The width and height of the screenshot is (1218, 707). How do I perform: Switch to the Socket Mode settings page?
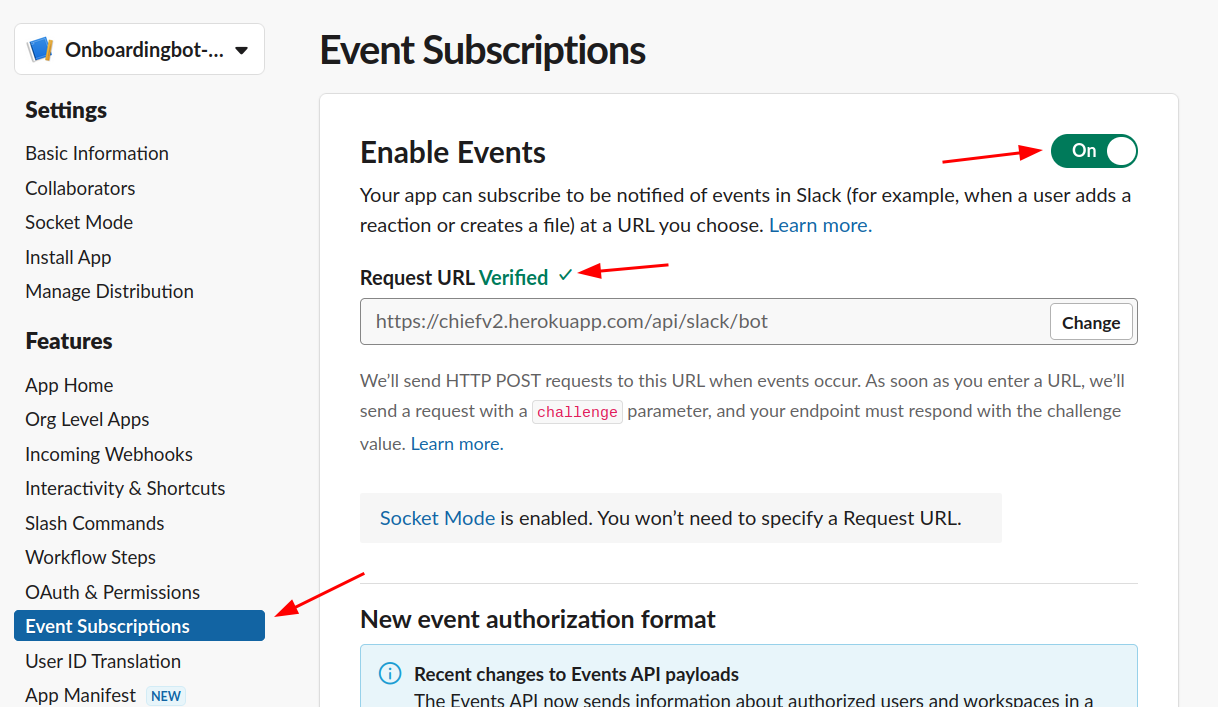78,222
